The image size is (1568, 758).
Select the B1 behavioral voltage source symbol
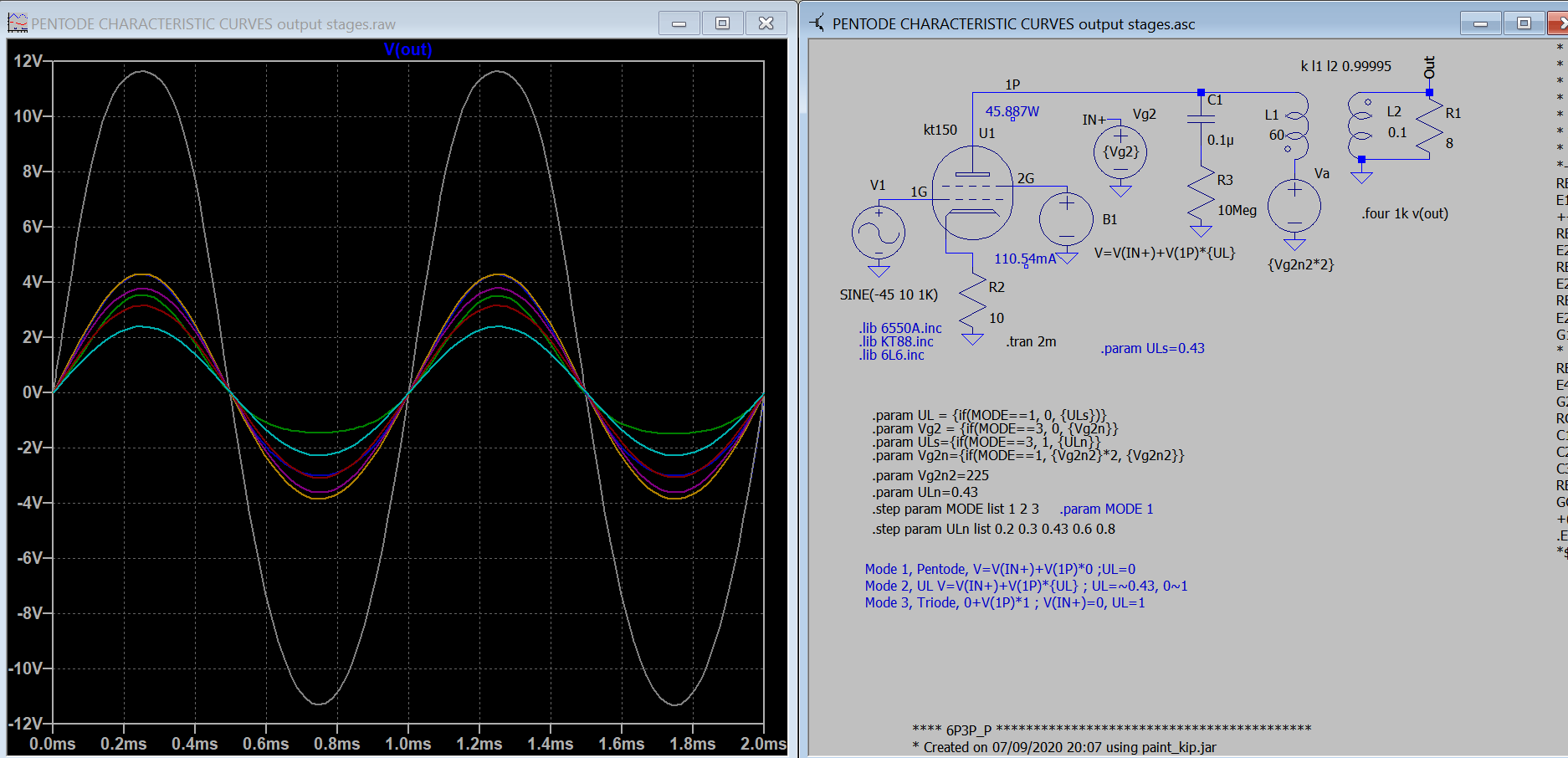pos(1066,218)
